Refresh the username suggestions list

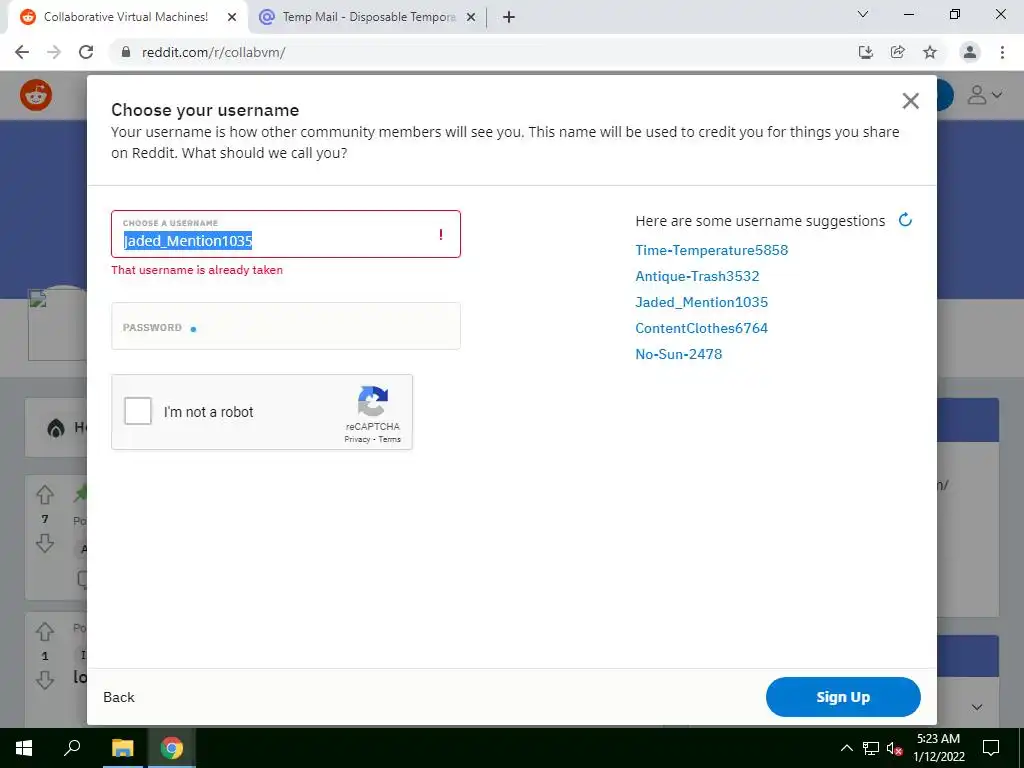[x=905, y=220]
